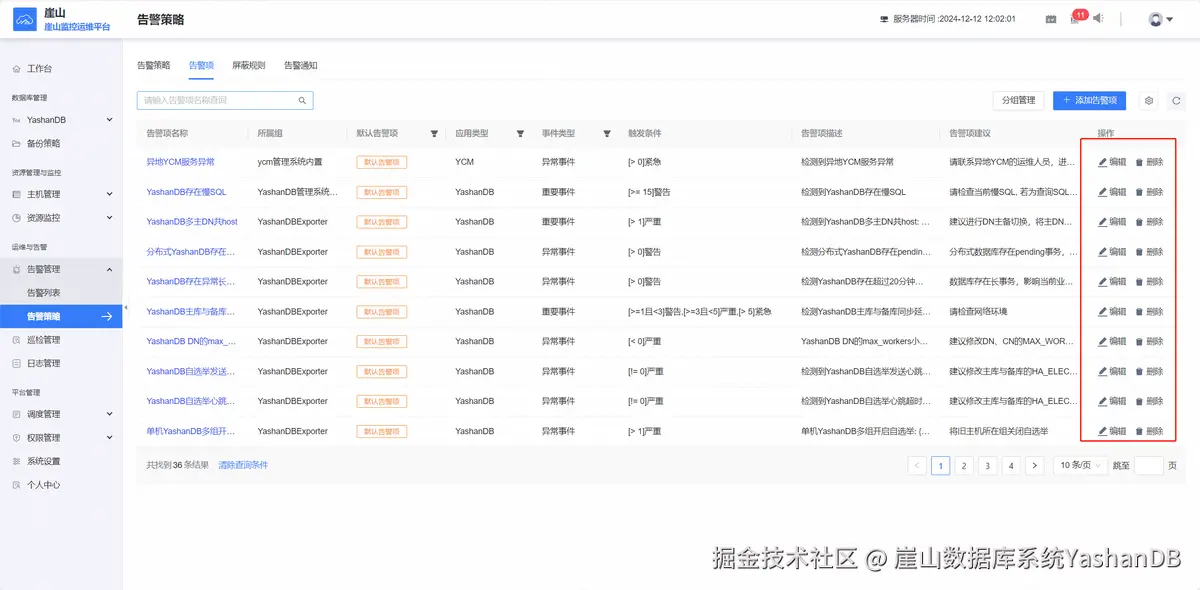Delete the 异地YCM服务异常 alert item
Viewport: 1200px width, 590px height.
[1149, 162]
